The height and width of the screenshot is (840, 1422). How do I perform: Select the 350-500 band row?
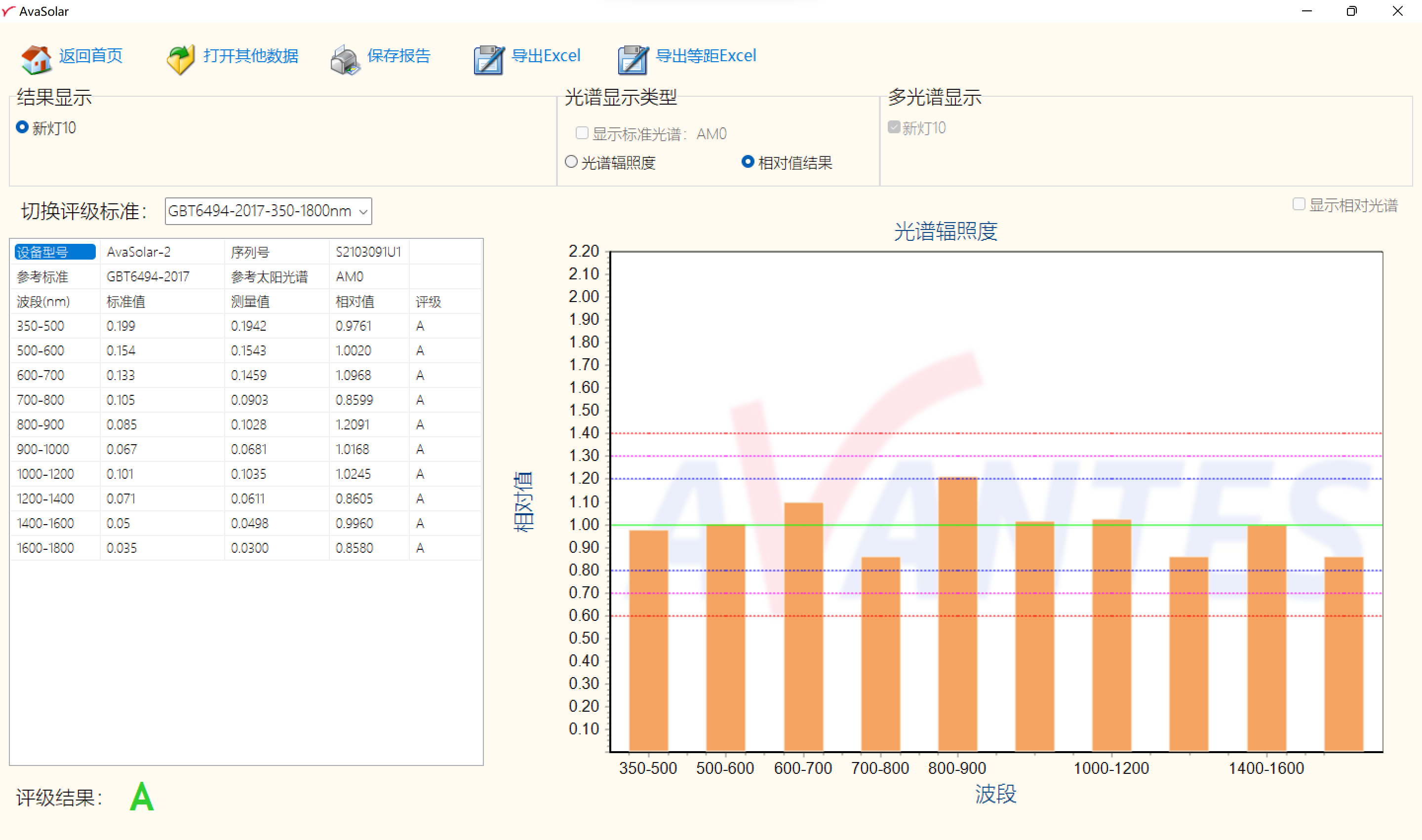[x=246, y=326]
